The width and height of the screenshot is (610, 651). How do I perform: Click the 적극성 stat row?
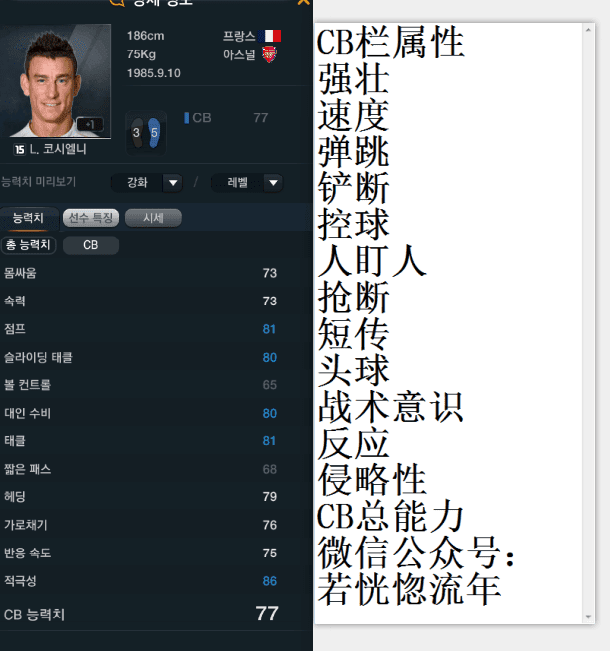(141, 581)
